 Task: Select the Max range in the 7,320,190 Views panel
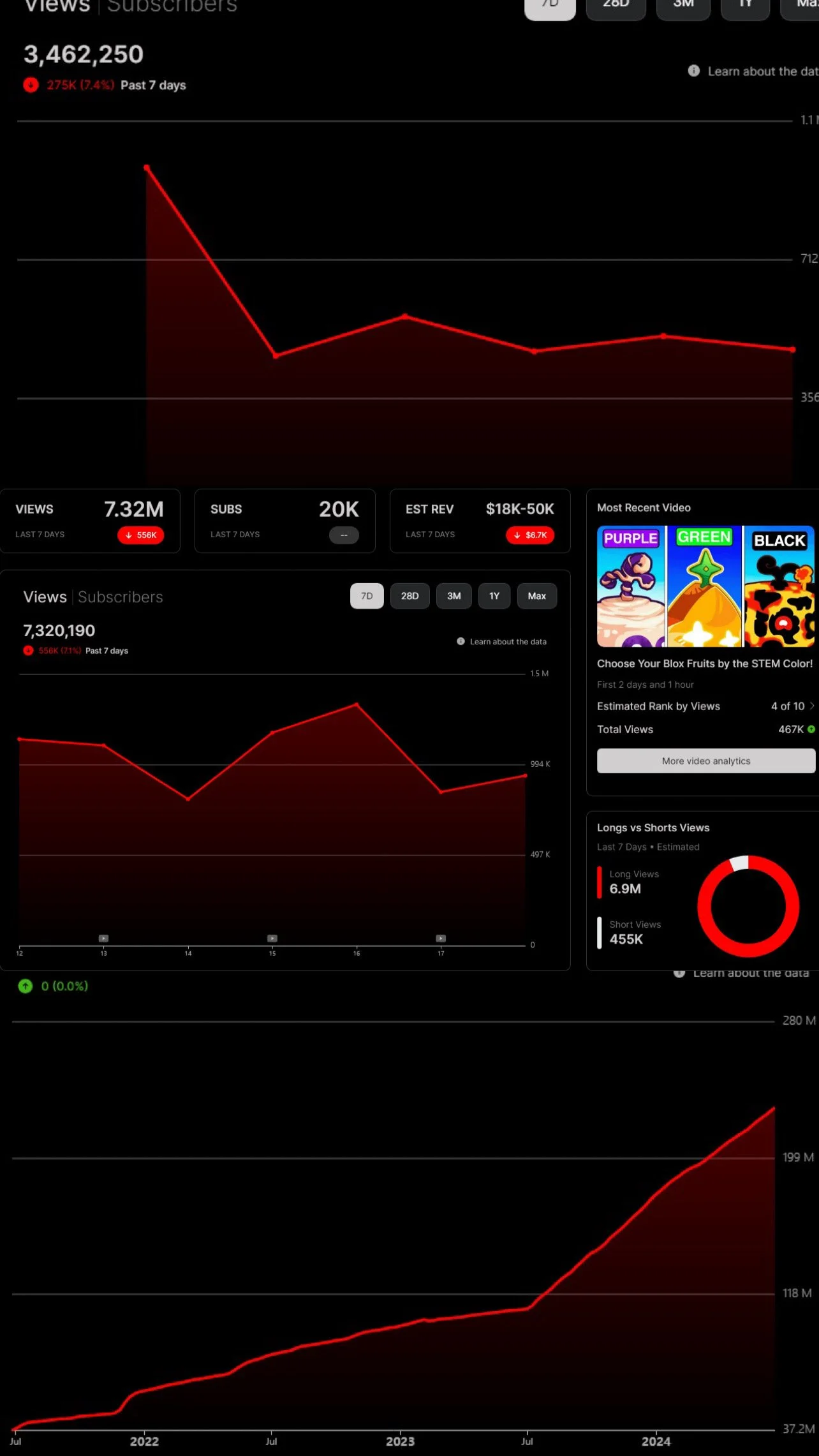click(x=537, y=596)
